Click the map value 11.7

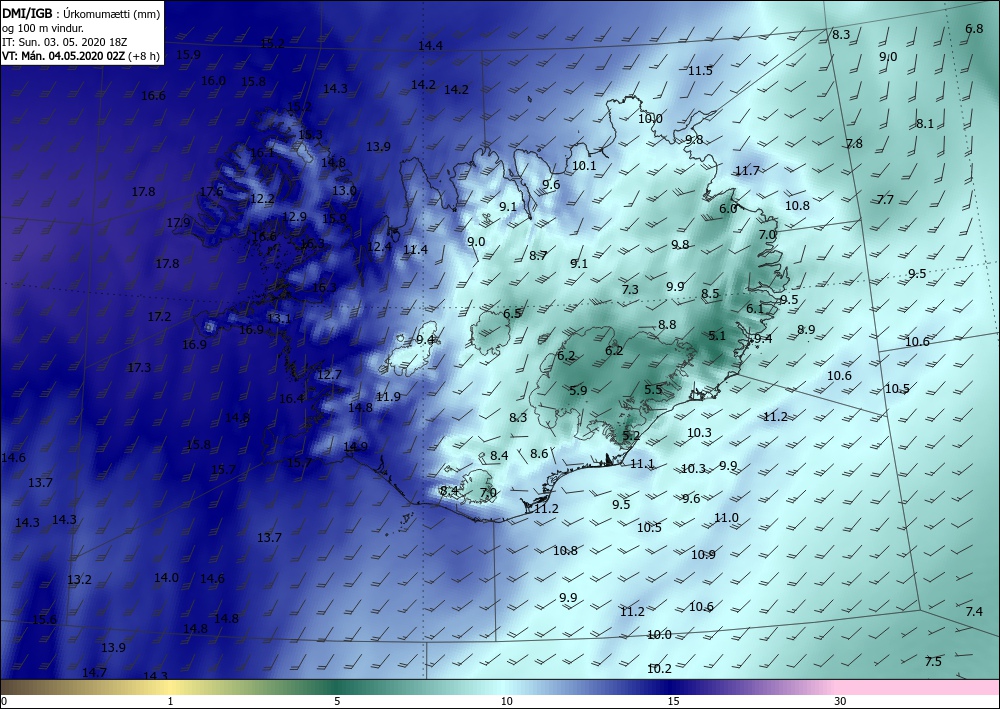747,171
